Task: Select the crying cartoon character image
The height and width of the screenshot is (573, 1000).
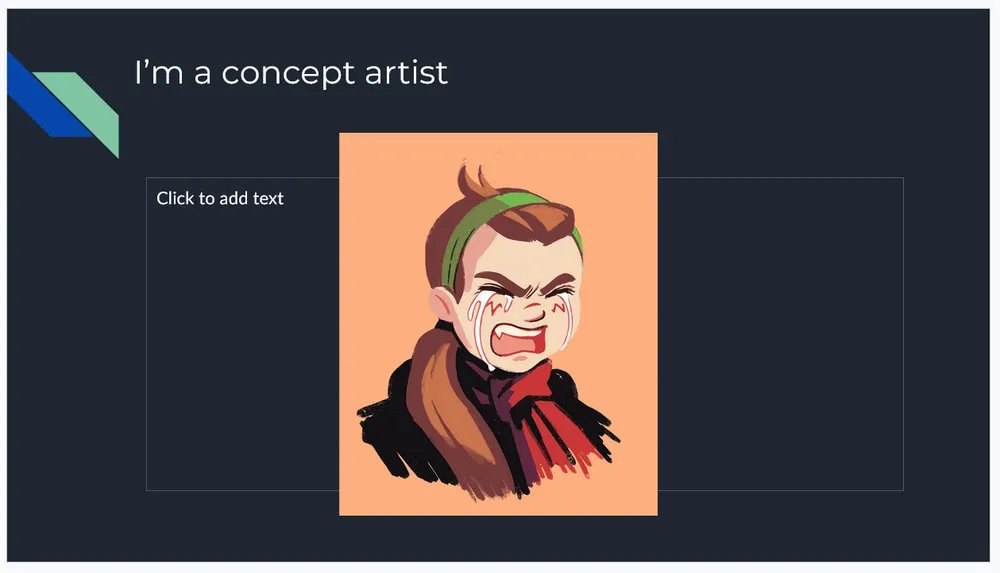Action: 498,324
